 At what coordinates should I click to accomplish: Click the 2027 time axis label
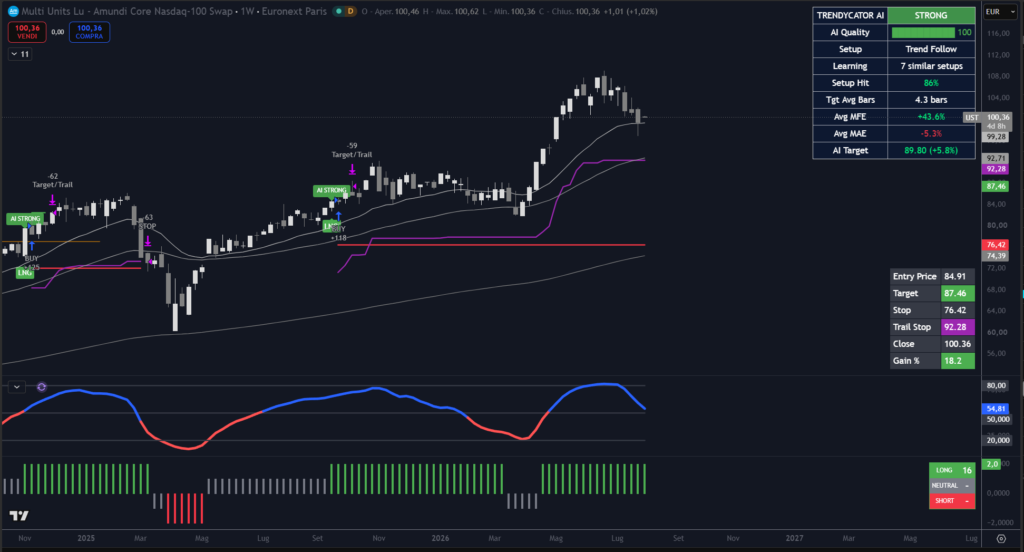click(x=794, y=538)
